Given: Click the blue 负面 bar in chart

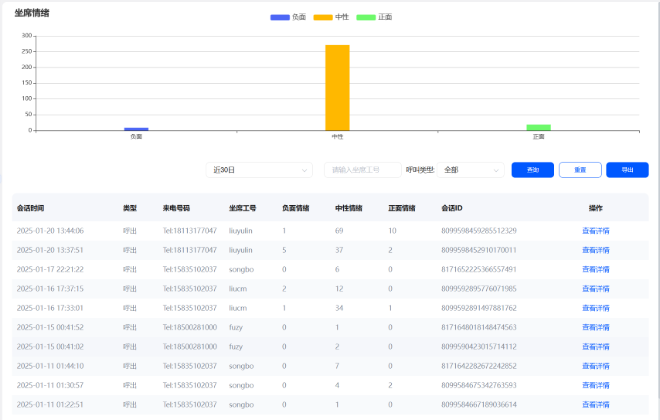Looking at the screenshot, I should click(136, 128).
